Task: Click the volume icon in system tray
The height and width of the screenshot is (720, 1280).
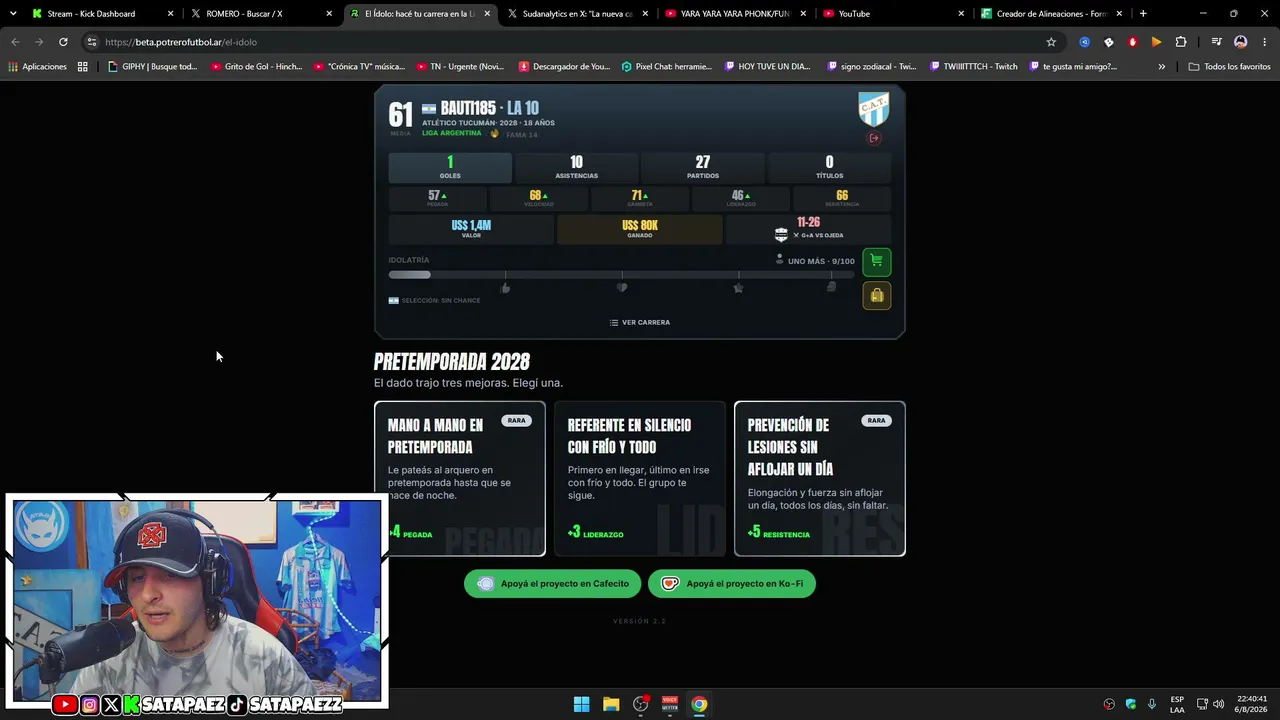Action: (x=1218, y=704)
